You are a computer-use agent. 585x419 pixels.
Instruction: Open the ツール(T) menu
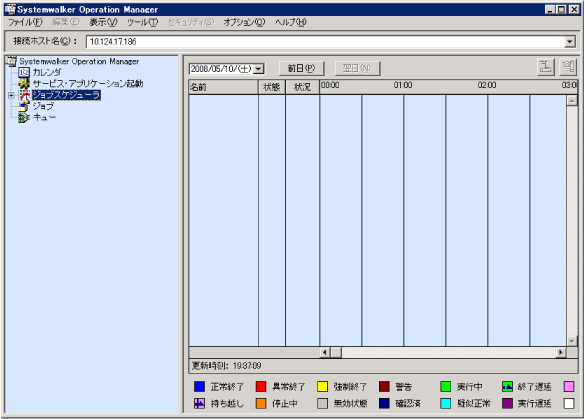click(x=143, y=22)
